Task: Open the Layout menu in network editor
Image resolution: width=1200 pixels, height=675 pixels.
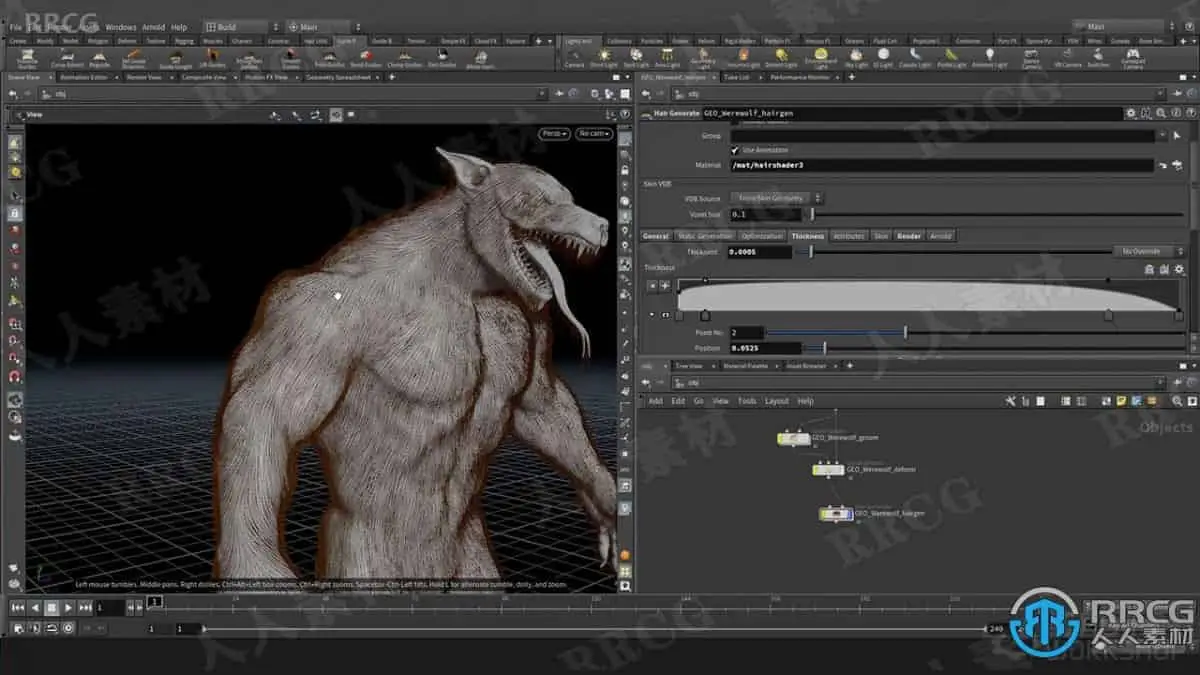Action: click(776, 401)
